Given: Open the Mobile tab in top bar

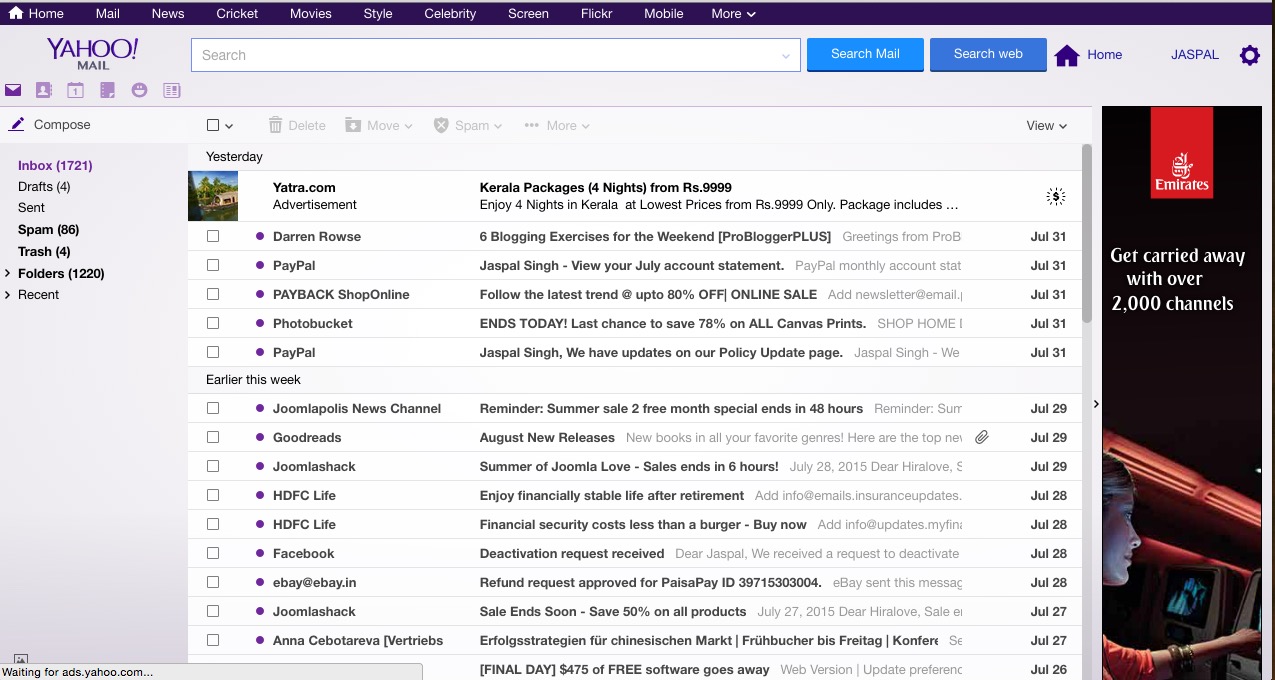Looking at the screenshot, I should [x=664, y=13].
